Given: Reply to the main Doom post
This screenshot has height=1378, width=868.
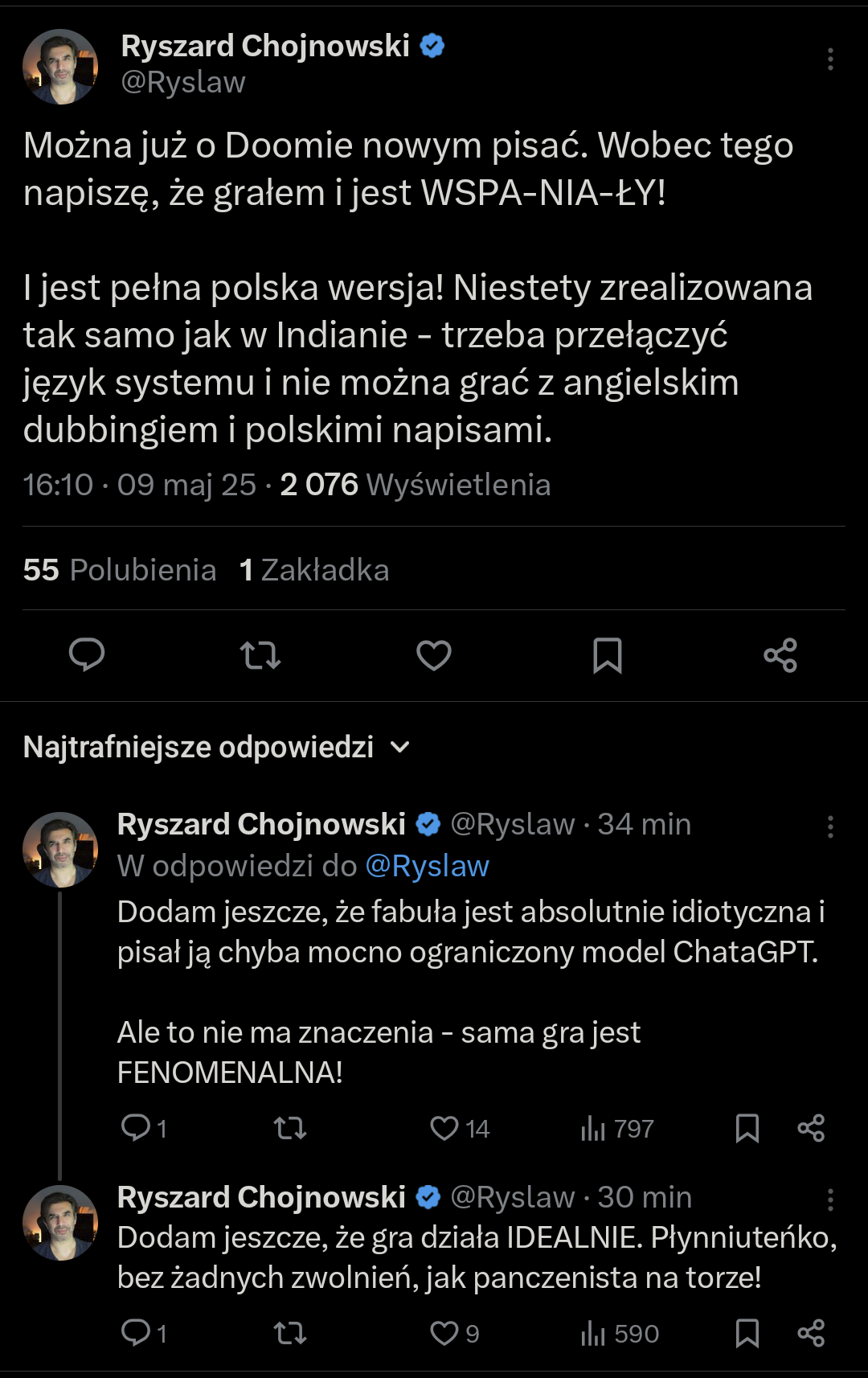Looking at the screenshot, I should point(87,655).
